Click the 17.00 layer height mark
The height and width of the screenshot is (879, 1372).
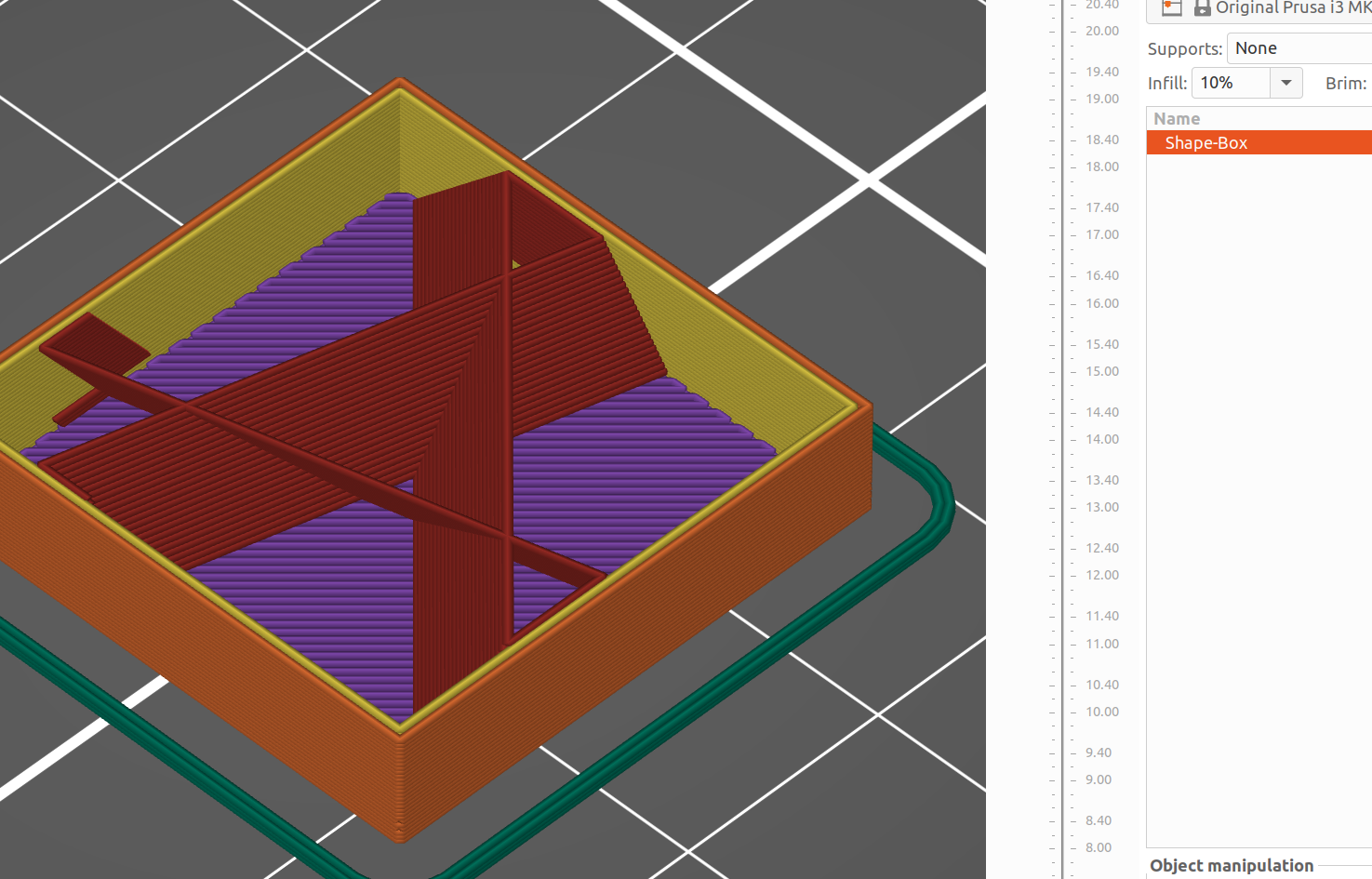(1102, 234)
